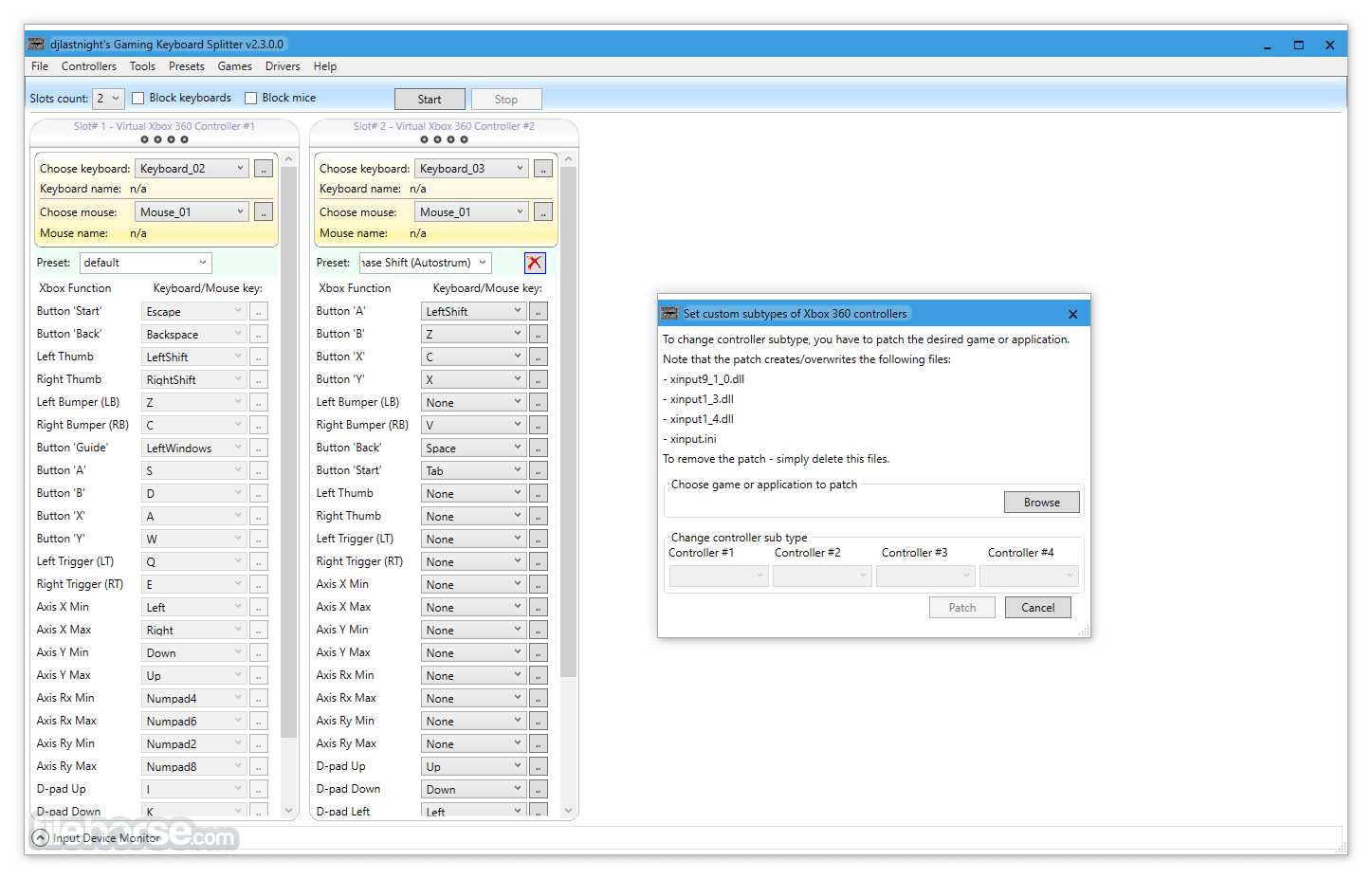Click the key detect button for Slot 2 Button 'Back'
The image size is (1372, 879).
[x=539, y=448]
